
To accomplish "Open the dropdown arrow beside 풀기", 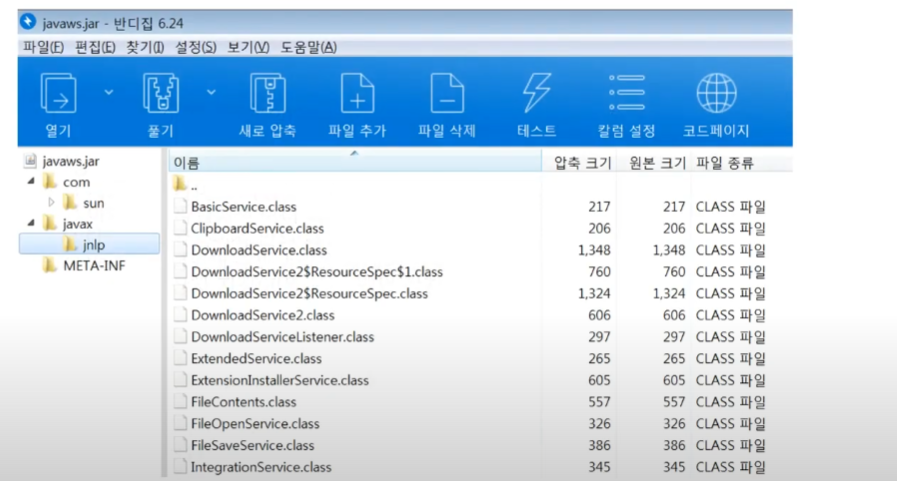I will point(211,92).
